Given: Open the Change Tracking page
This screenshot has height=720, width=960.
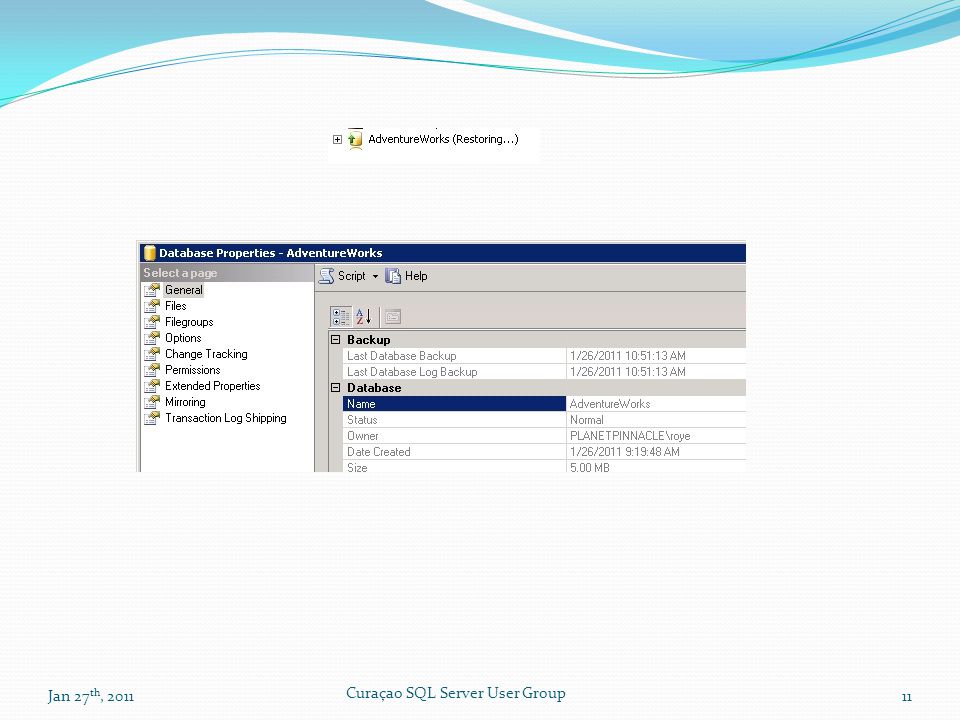Looking at the screenshot, I should [x=206, y=354].
